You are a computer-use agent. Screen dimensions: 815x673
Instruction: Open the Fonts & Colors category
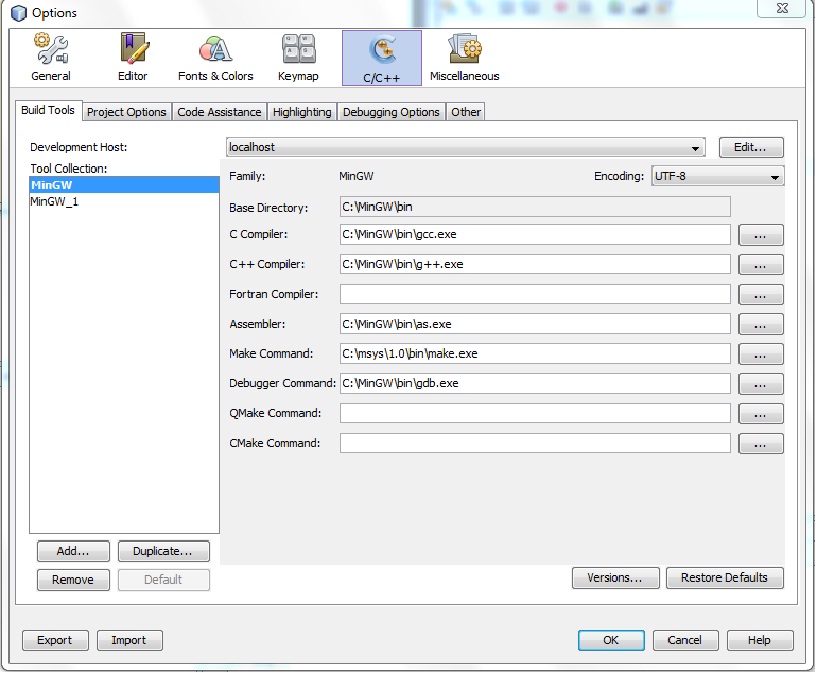coord(215,58)
